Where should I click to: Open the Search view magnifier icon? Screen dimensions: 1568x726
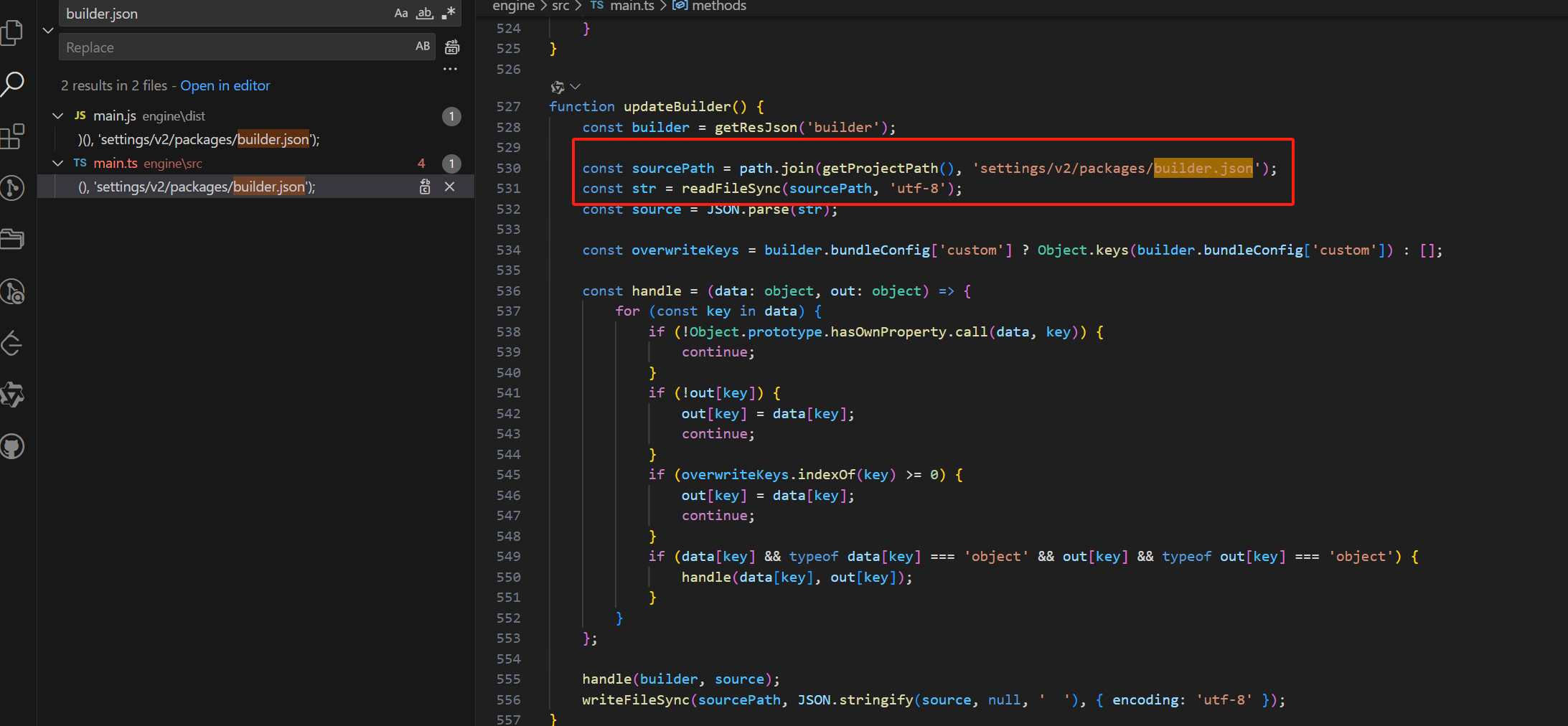12,84
